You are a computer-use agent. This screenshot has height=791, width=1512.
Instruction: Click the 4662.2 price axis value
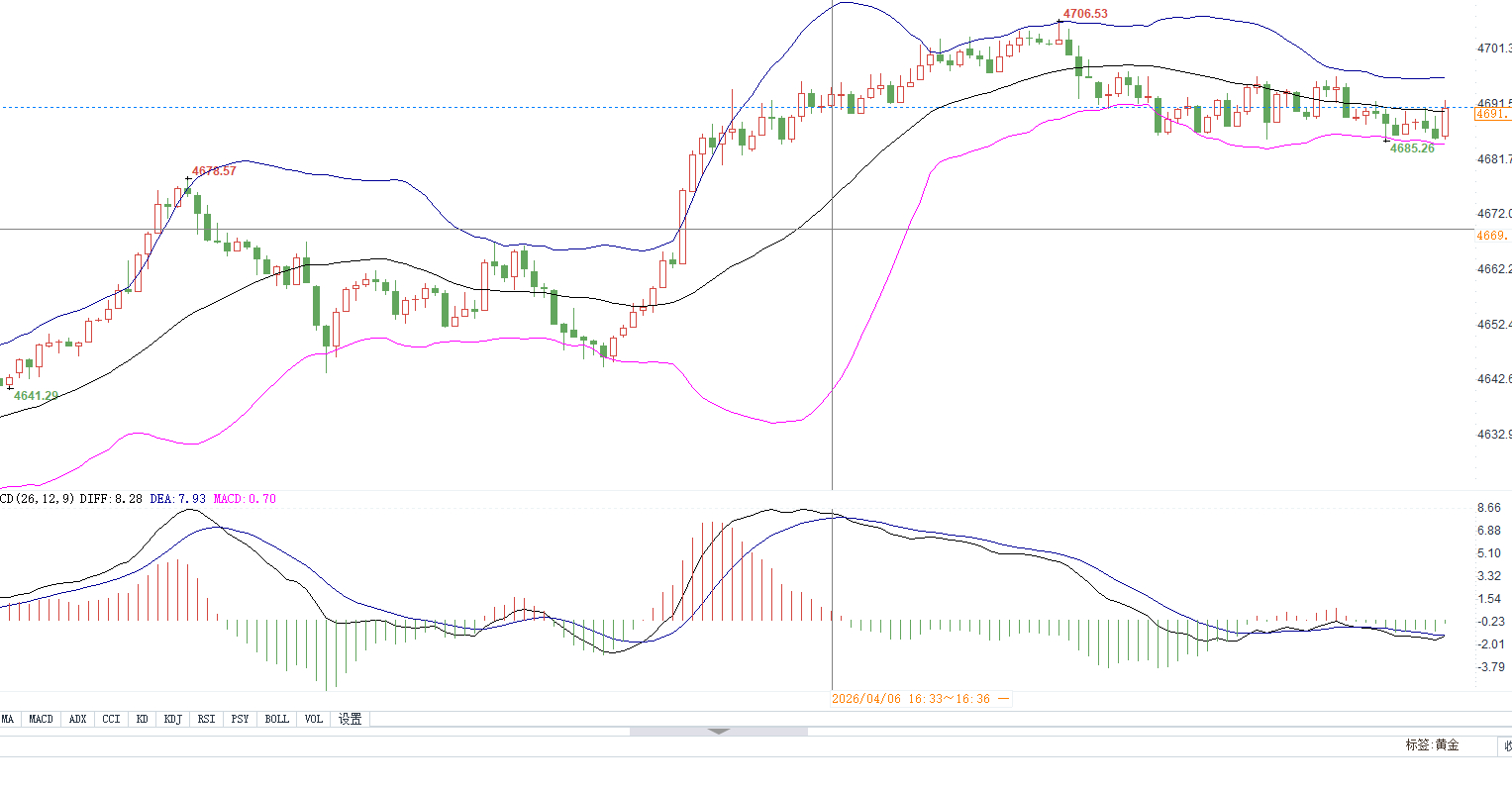(1493, 268)
